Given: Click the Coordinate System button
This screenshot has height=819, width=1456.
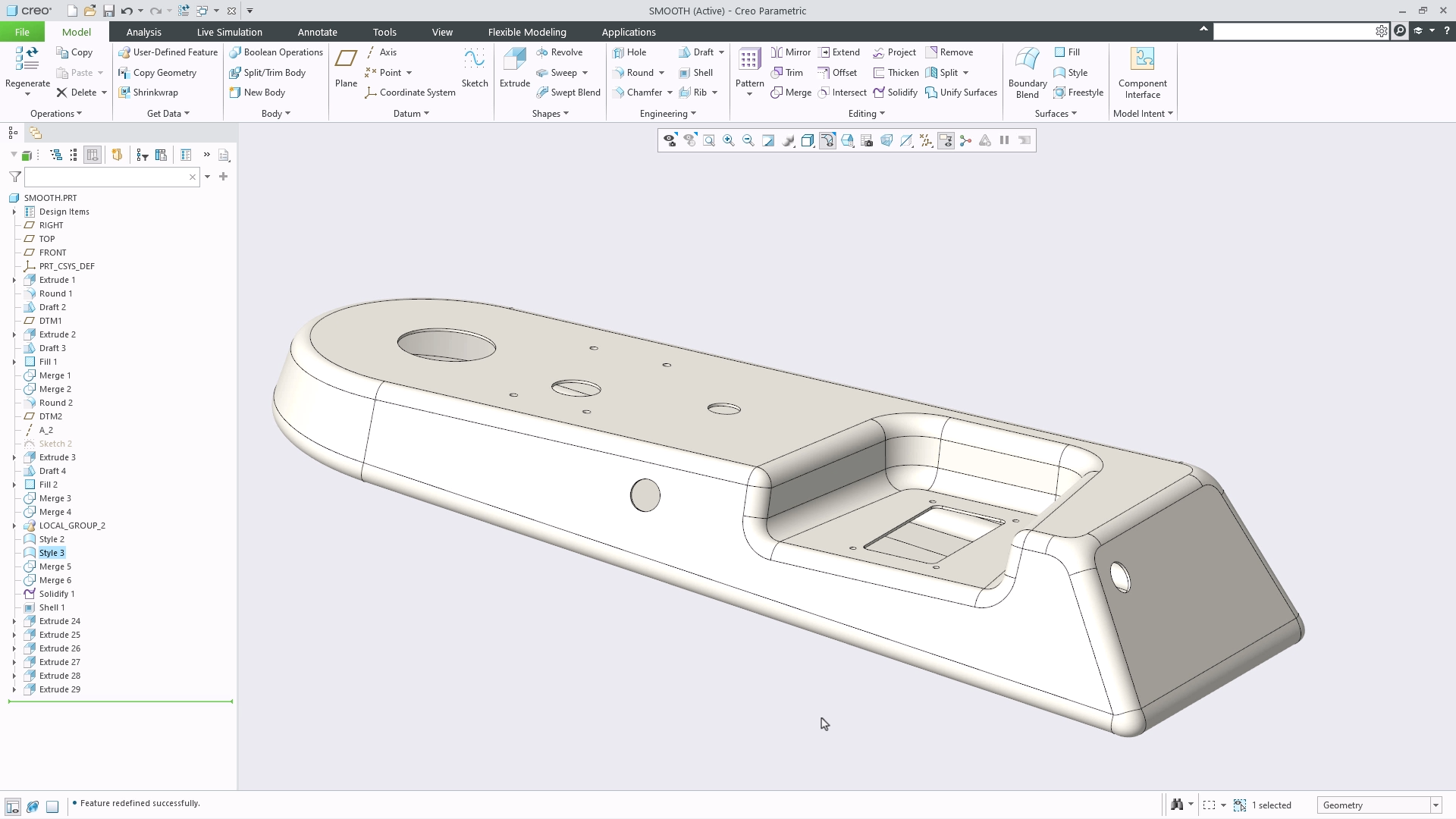Looking at the screenshot, I should pyautogui.click(x=410, y=93).
